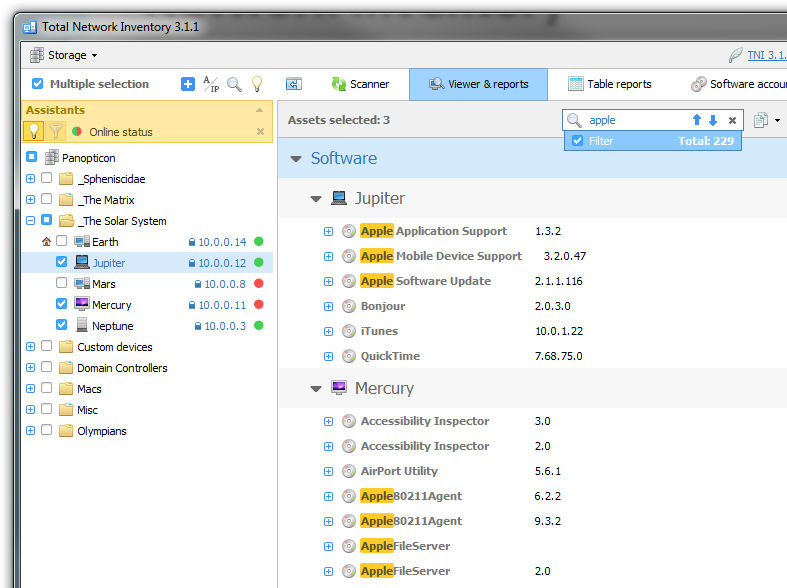Expand the iTunes software entry
Image resolution: width=787 pixels, height=588 pixels.
[x=328, y=331]
